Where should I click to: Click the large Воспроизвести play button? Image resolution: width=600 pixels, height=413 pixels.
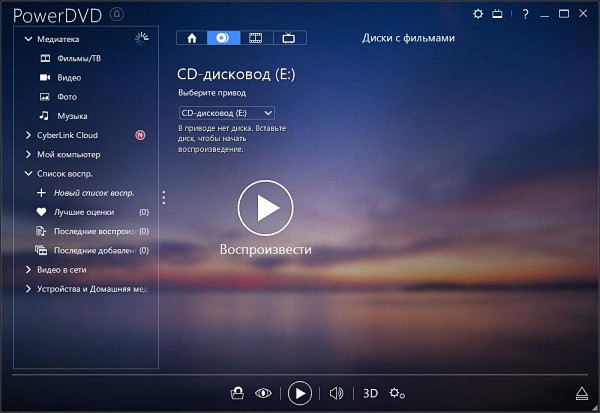click(265, 208)
